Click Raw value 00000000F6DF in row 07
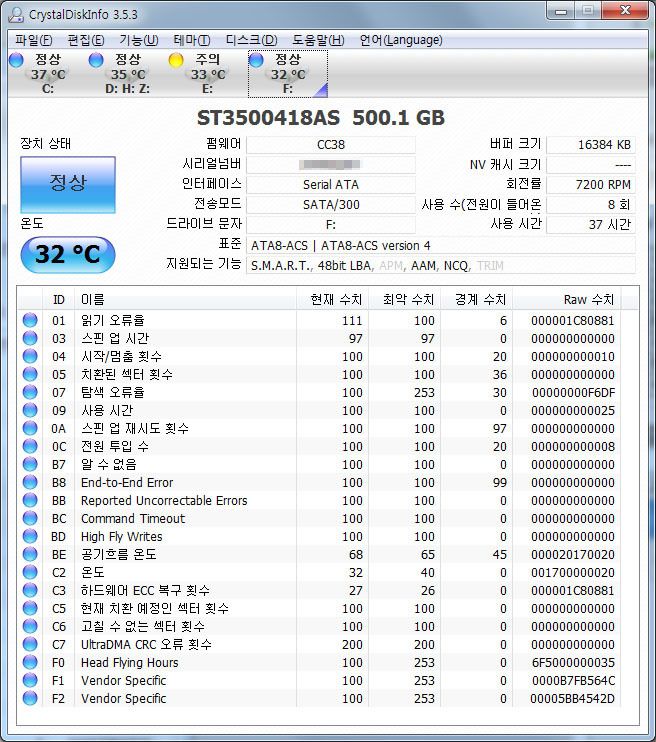Image resolution: width=656 pixels, height=742 pixels. tap(573, 392)
